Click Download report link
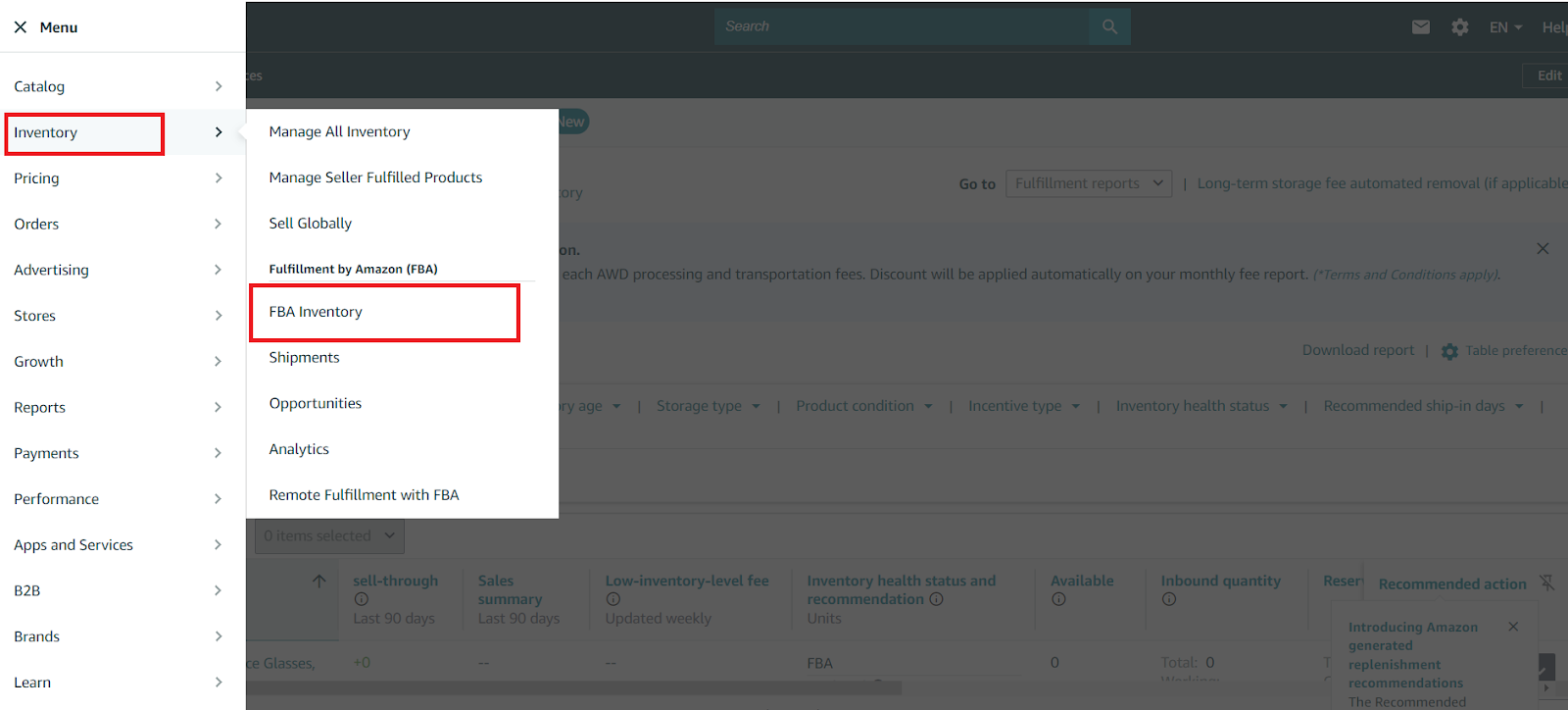The image size is (1568, 710). click(x=1357, y=350)
